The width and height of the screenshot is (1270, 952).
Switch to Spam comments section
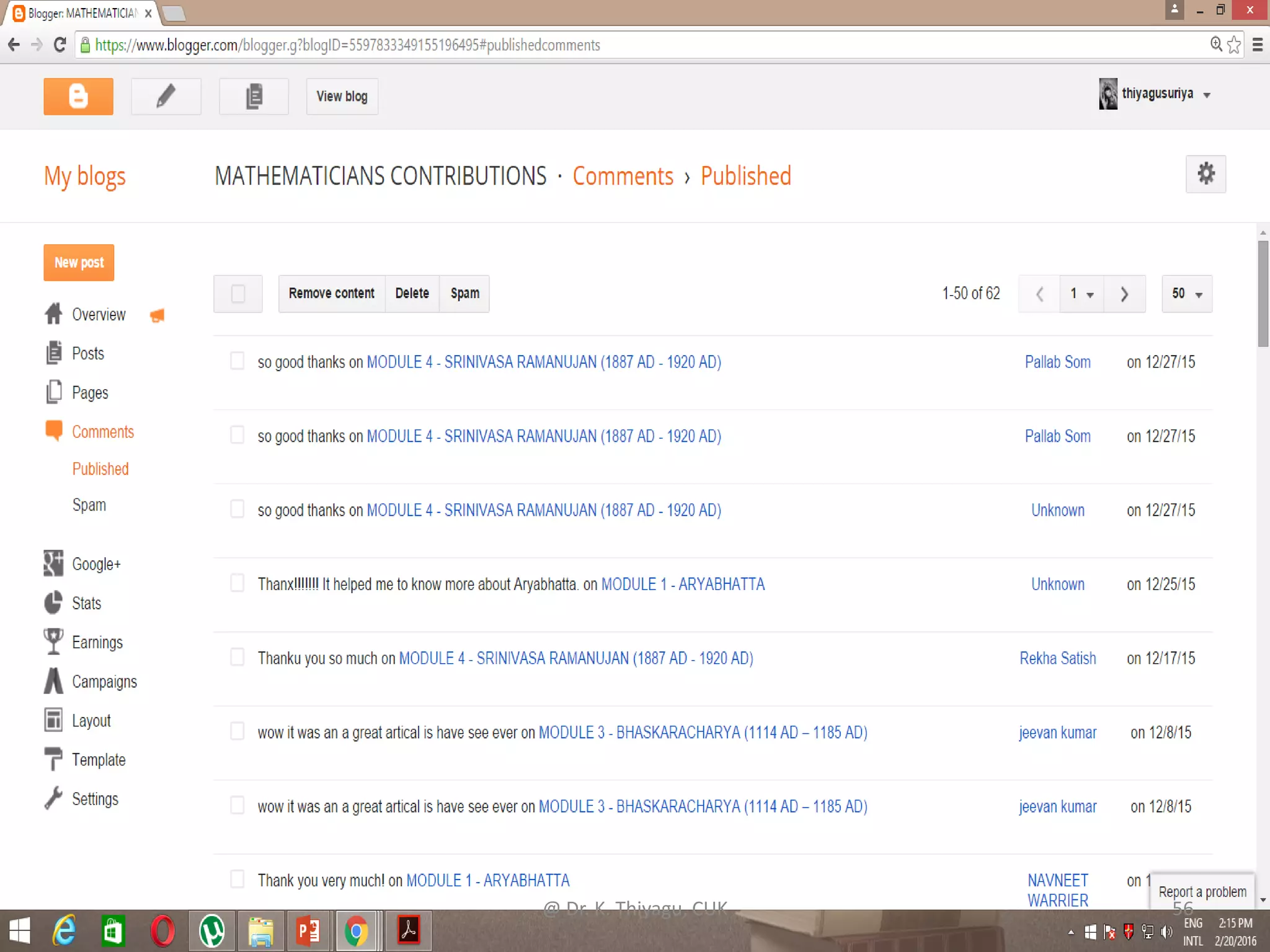click(x=89, y=505)
